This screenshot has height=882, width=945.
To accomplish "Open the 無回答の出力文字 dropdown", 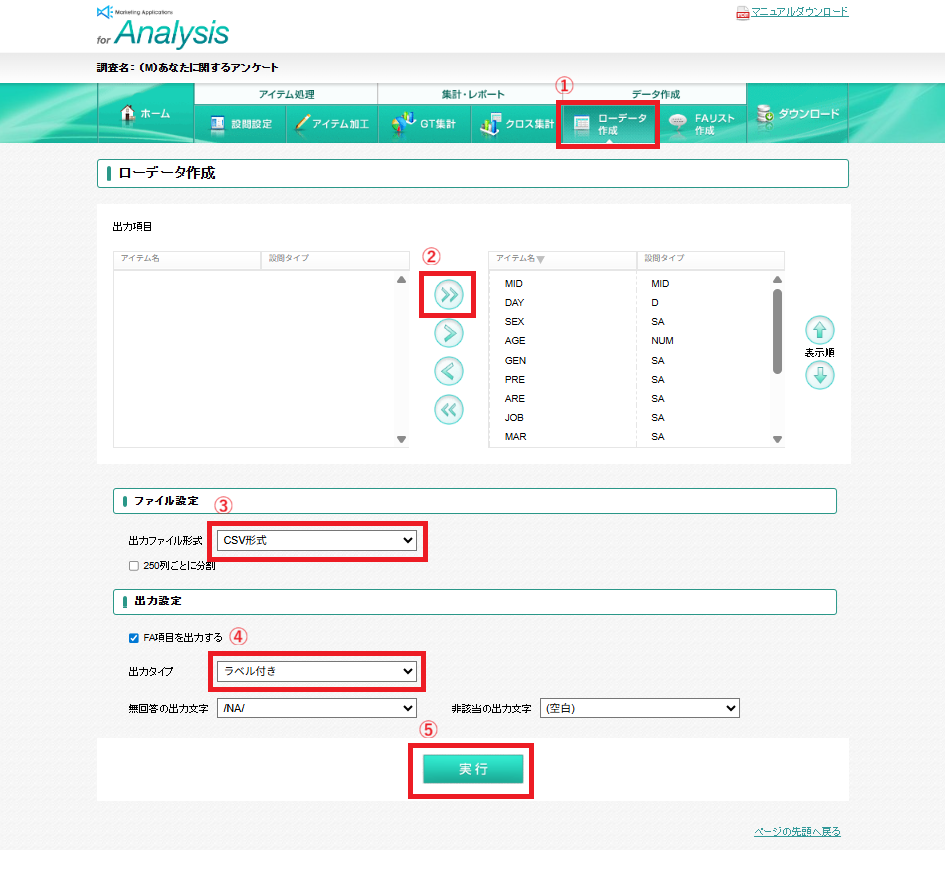I will 316,708.
